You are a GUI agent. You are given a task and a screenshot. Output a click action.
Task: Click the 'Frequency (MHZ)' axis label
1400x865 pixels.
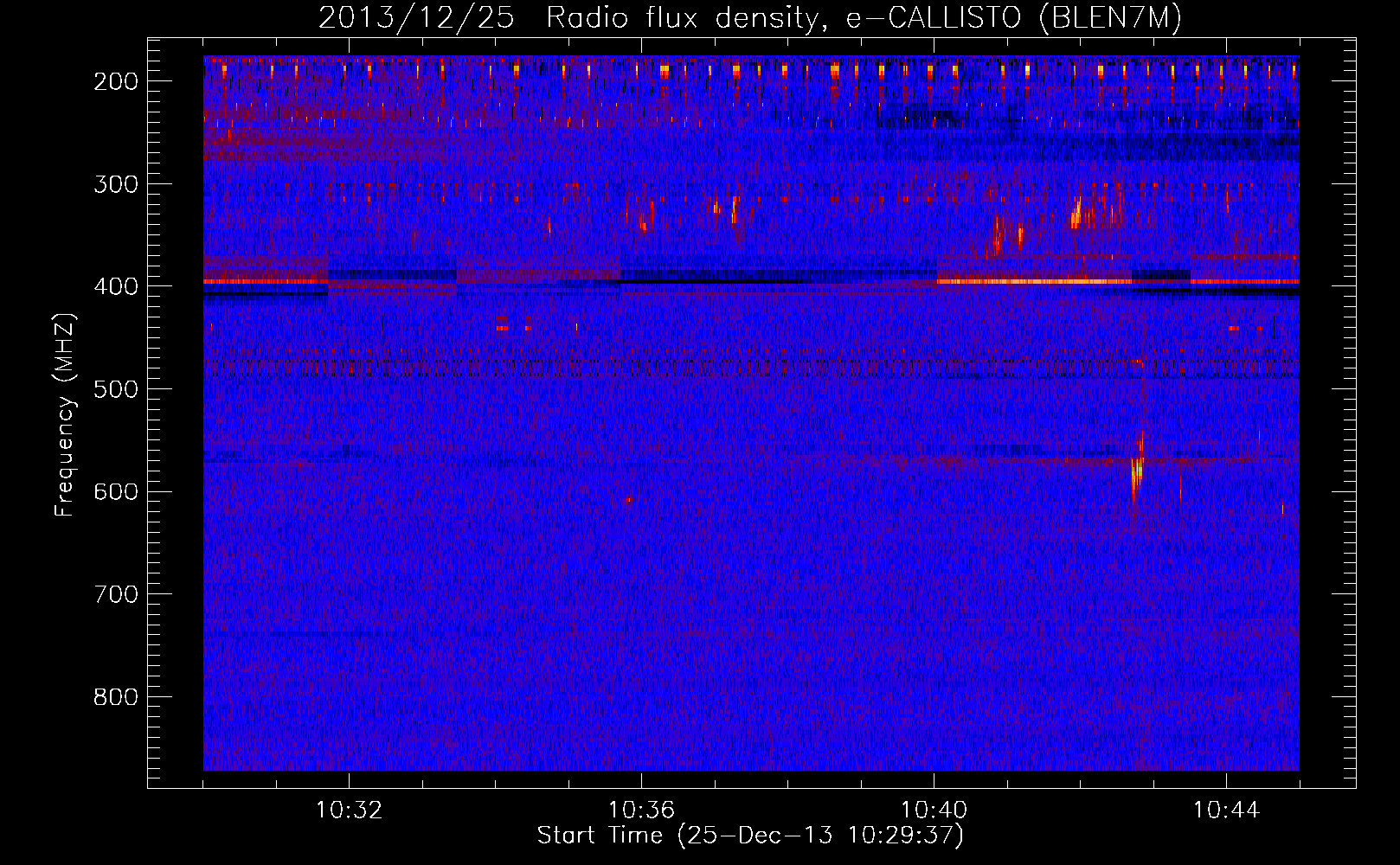point(65,414)
